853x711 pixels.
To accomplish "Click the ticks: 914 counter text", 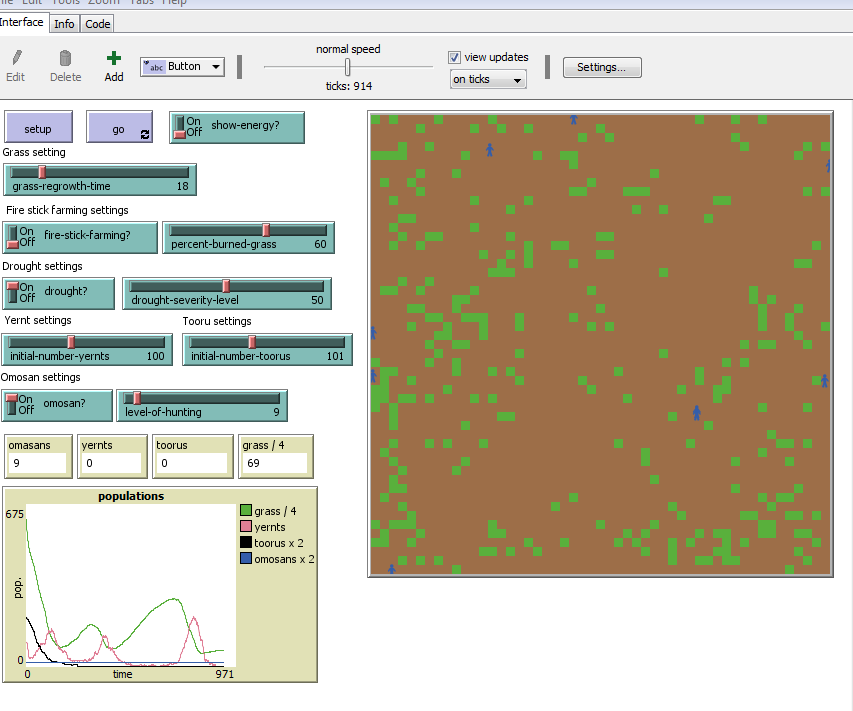I will coord(349,86).
